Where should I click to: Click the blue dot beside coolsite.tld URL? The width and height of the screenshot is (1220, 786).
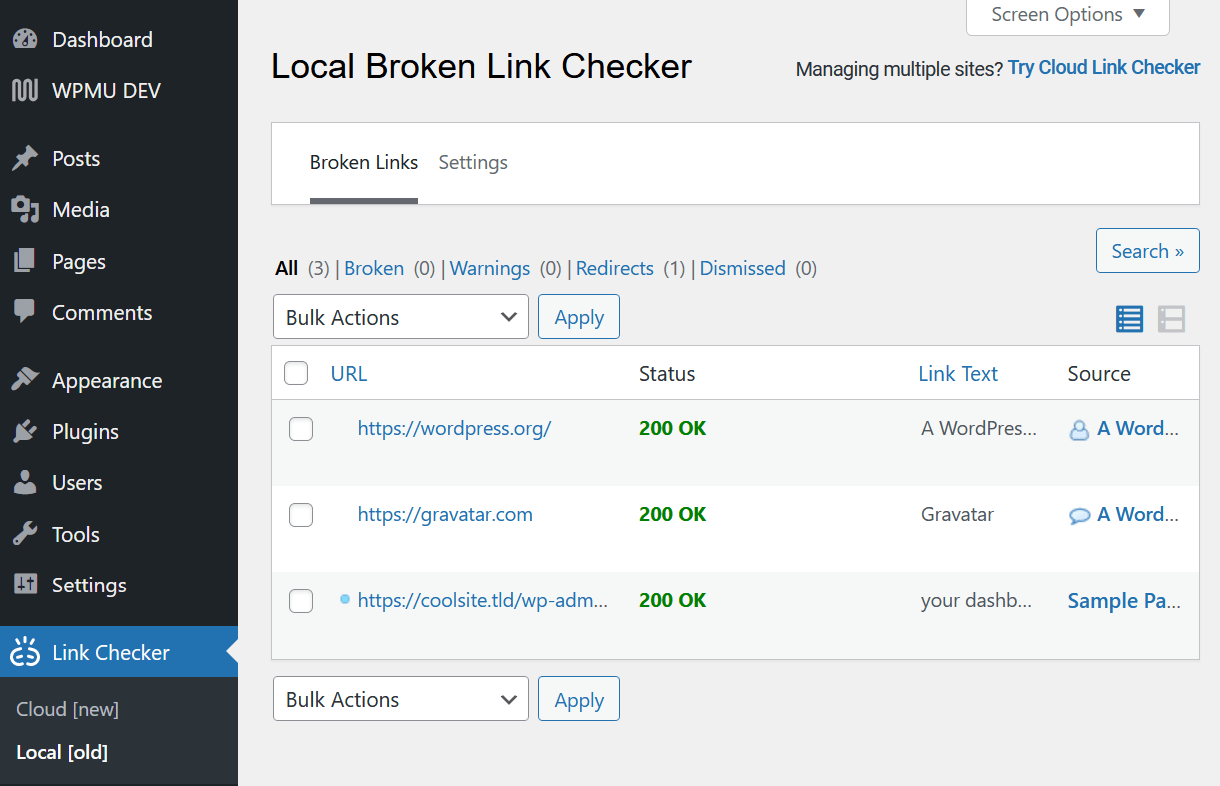pos(345,599)
